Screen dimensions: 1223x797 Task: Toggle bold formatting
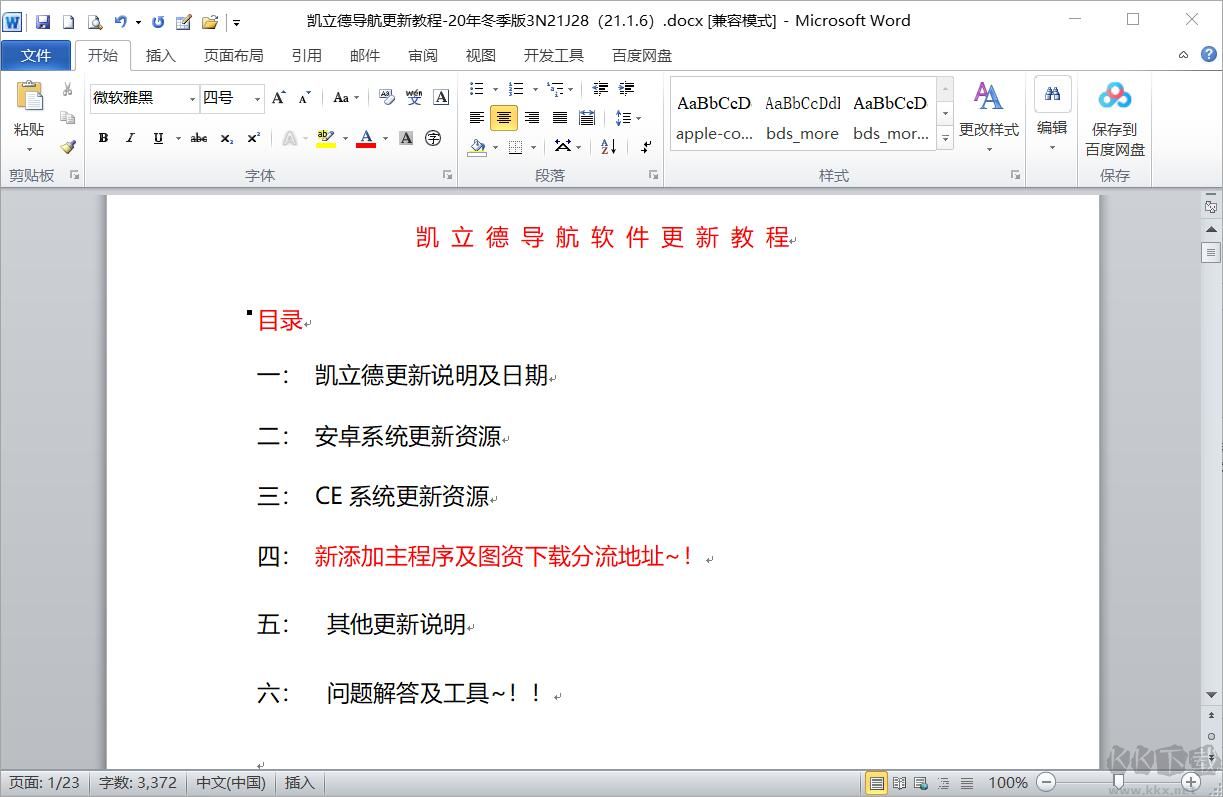click(x=103, y=137)
